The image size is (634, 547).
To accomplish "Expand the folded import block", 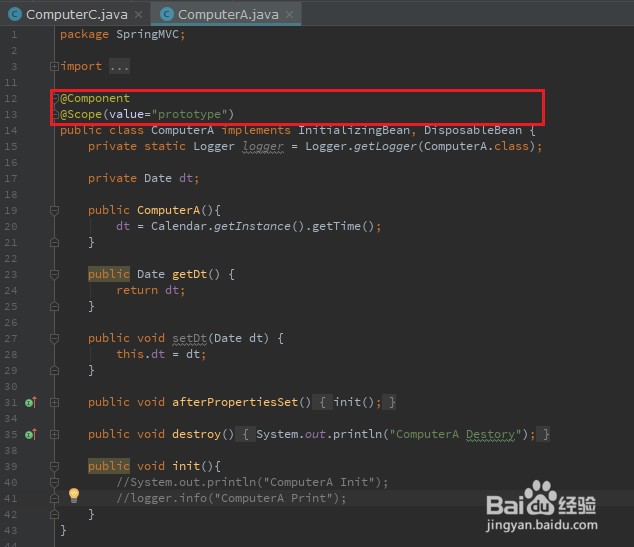I will 54,66.
